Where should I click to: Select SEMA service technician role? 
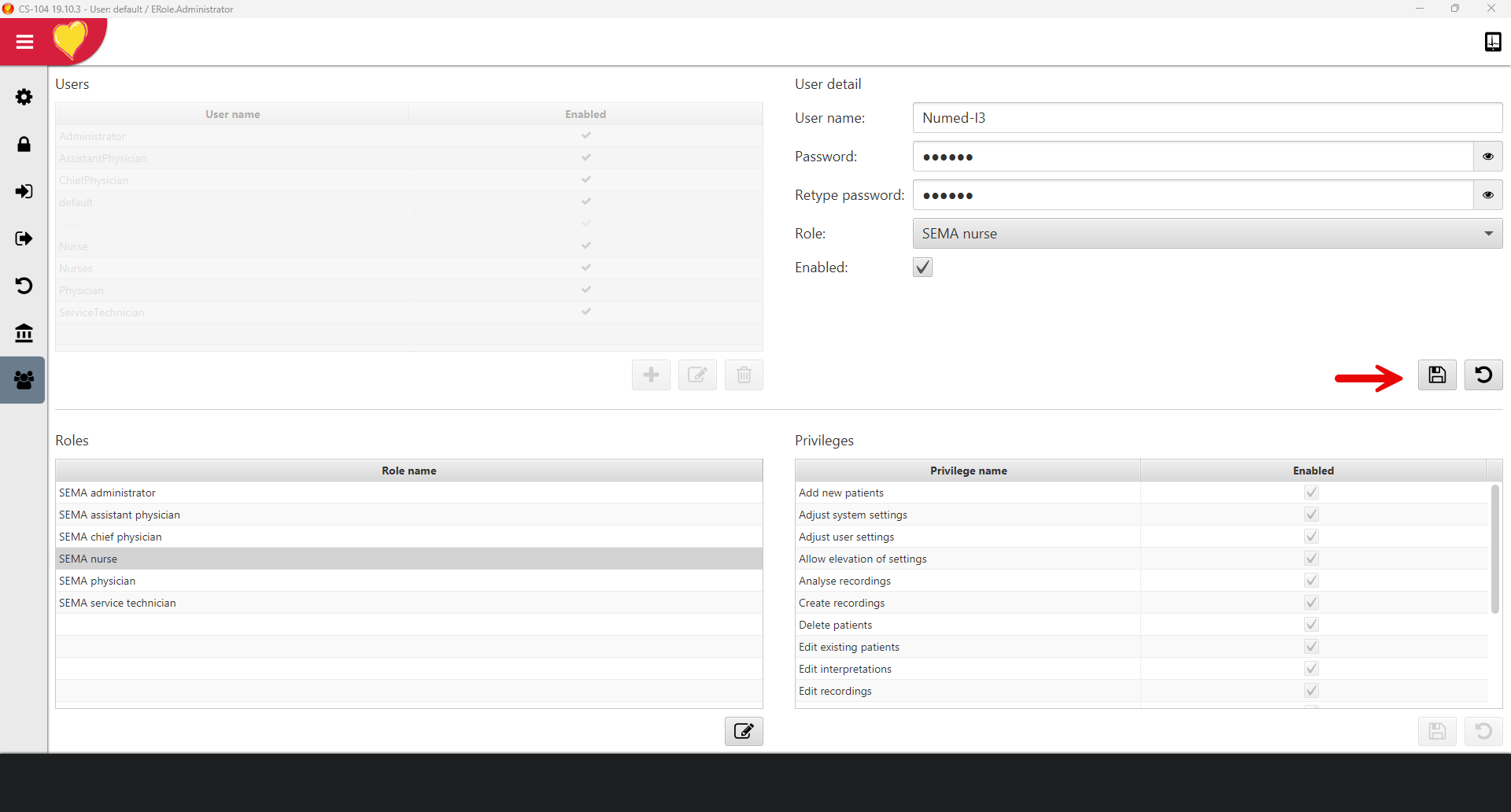[x=117, y=603]
